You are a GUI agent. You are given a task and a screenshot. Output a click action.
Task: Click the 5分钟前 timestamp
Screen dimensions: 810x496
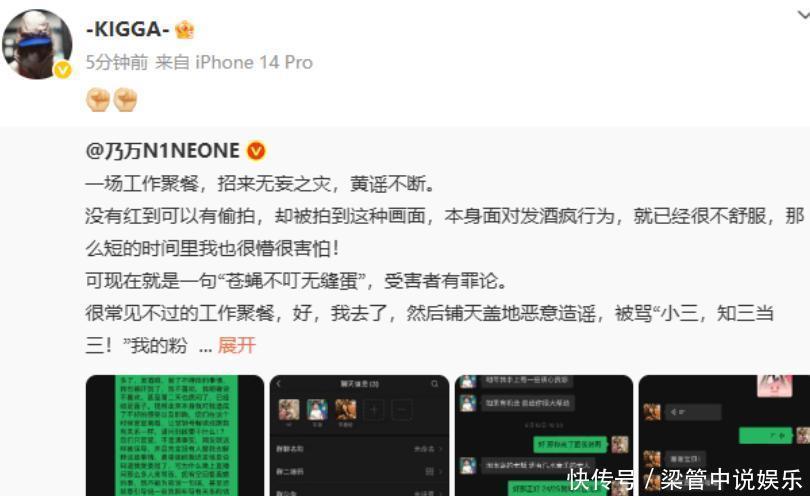[117, 63]
